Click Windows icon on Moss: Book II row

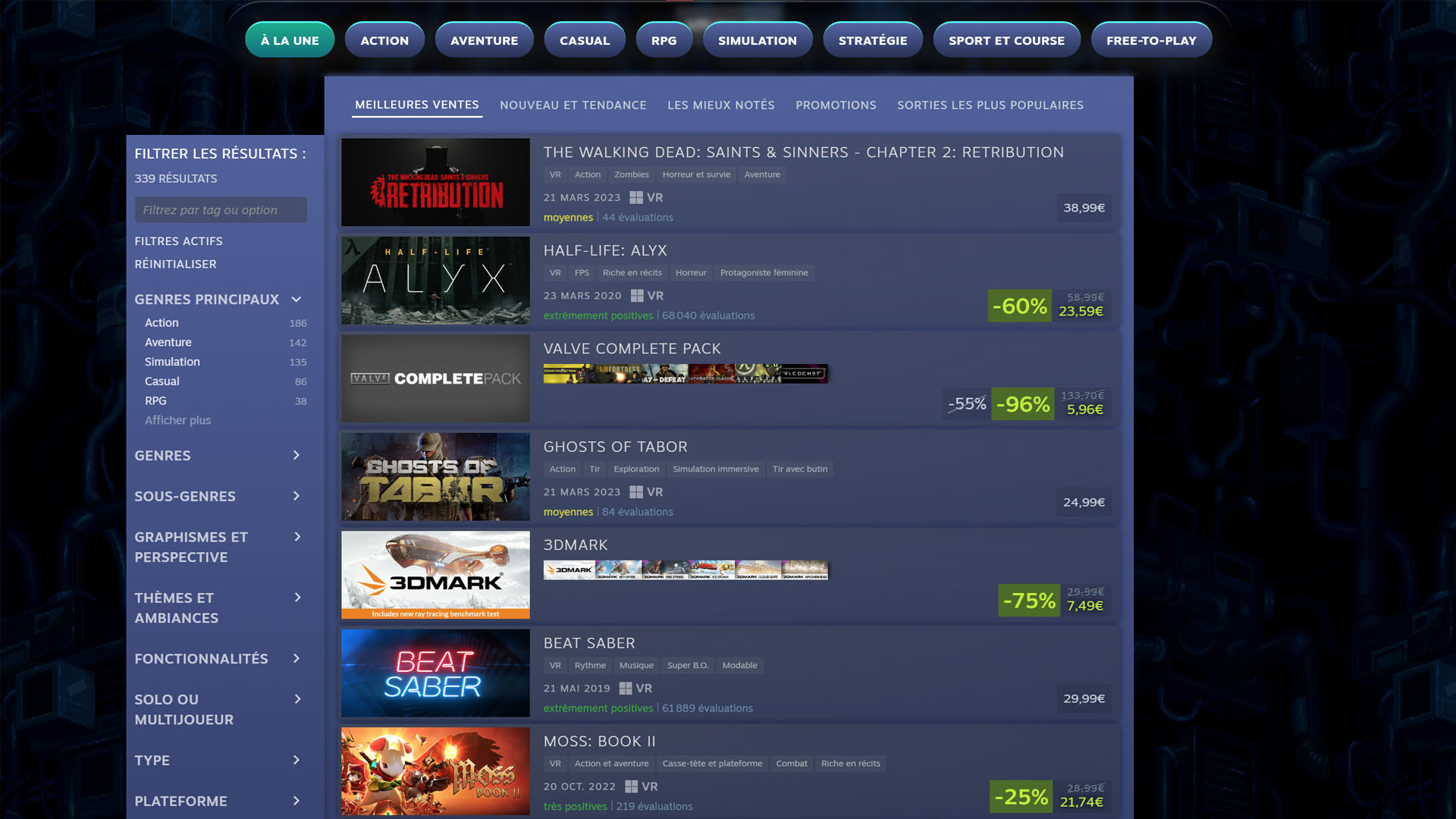631,786
